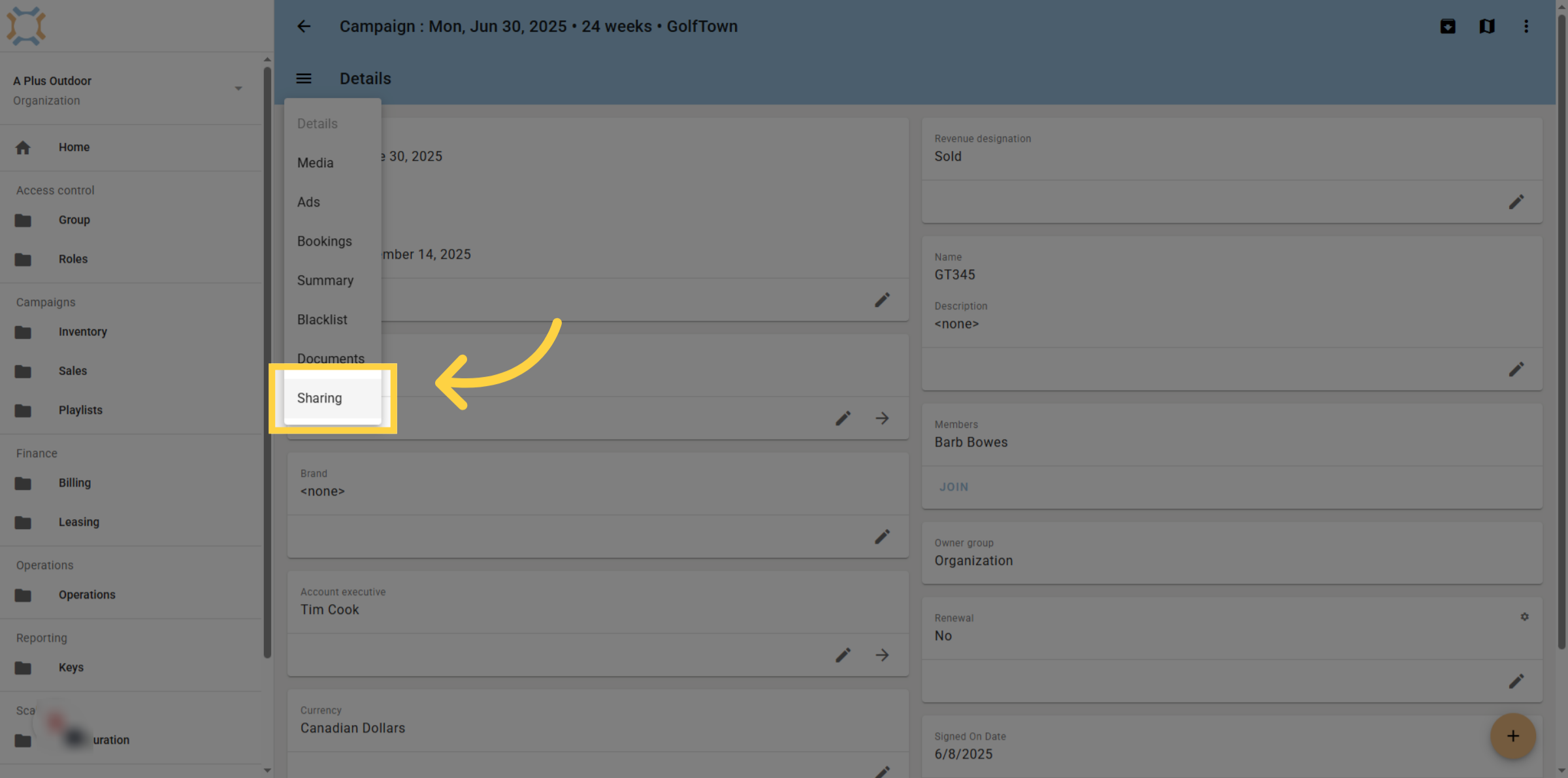Expand the A Plus Outdoor organization dropdown
Viewport: 1568px width, 778px height.
pyautogui.click(x=238, y=89)
